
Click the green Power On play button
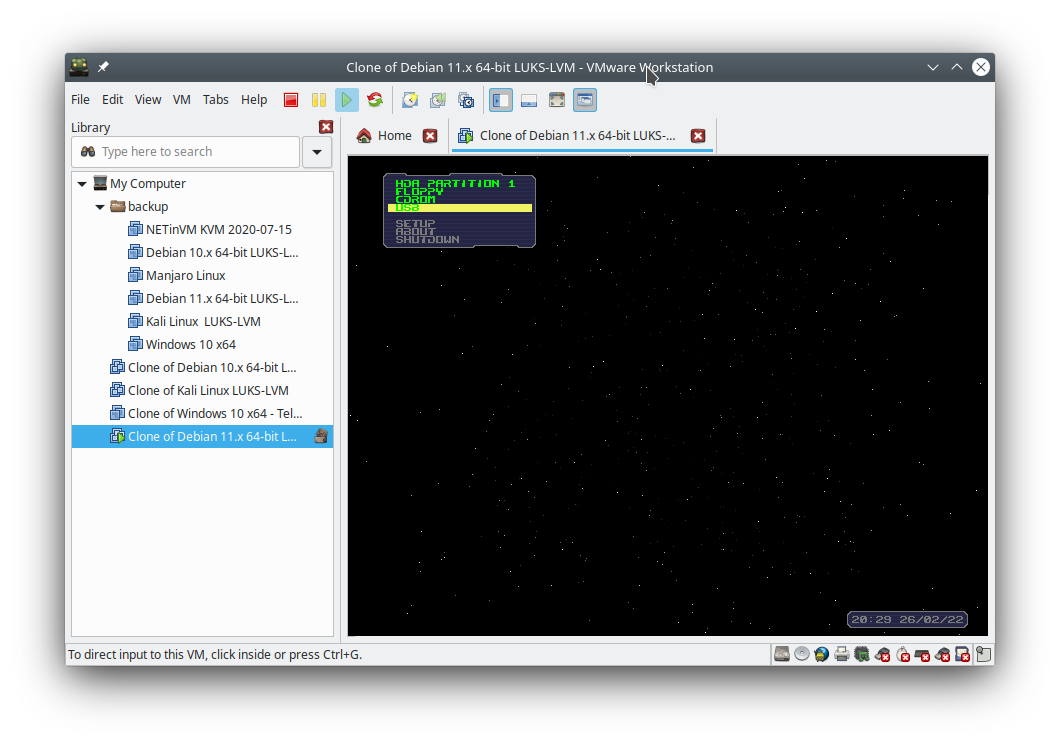tap(346, 100)
